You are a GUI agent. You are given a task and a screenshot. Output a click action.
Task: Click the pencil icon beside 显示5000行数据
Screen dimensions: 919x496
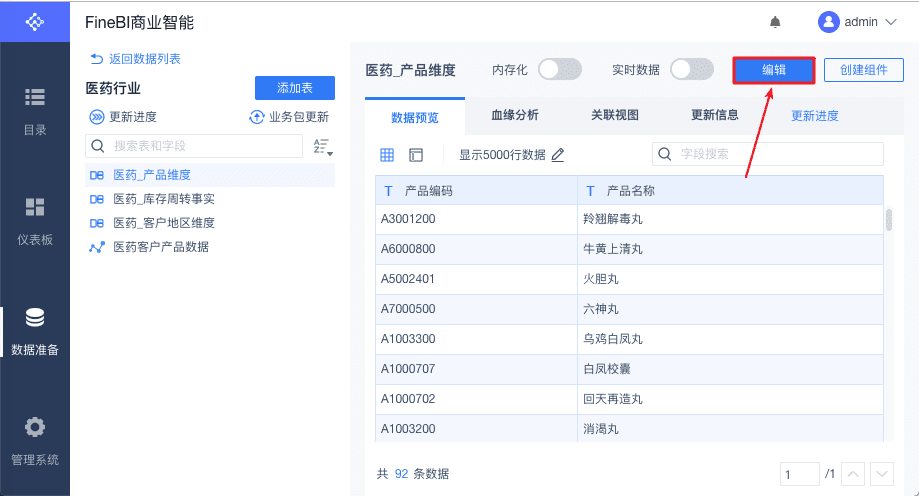[x=558, y=155]
